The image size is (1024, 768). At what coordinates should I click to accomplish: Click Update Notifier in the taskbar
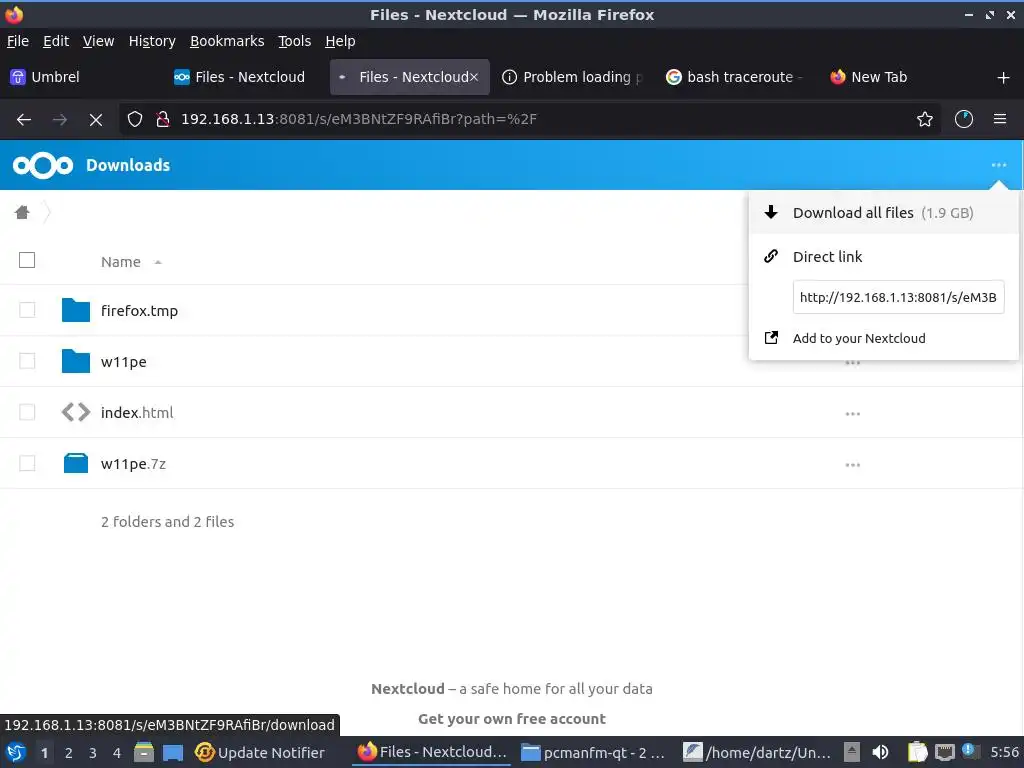[260, 753]
